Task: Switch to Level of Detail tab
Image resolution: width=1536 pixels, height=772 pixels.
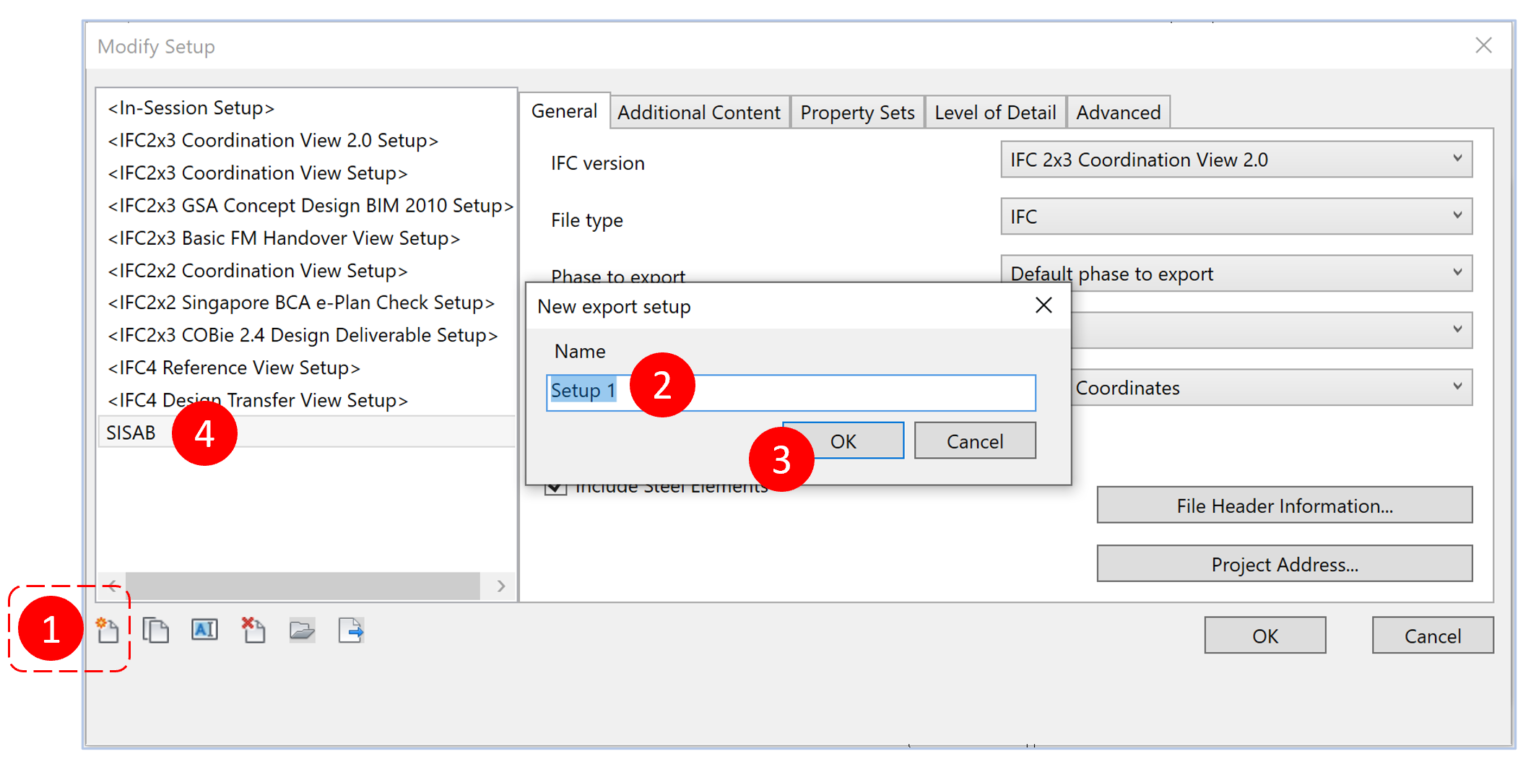Action: pyautogui.click(x=995, y=113)
